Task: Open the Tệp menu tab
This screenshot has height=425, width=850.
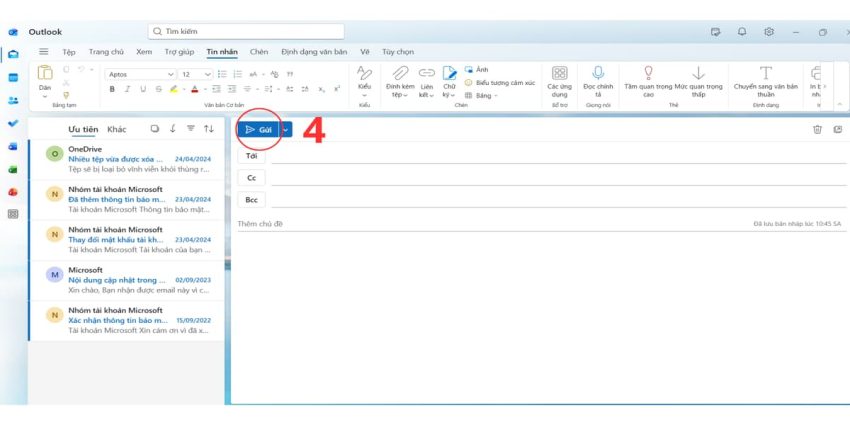Action: pos(69,52)
